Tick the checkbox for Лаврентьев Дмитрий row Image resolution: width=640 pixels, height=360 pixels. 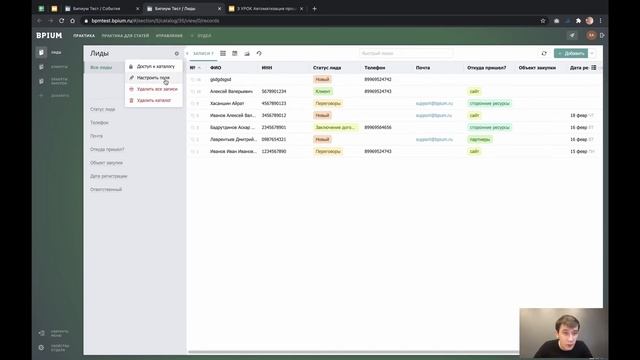pyautogui.click(x=192, y=140)
